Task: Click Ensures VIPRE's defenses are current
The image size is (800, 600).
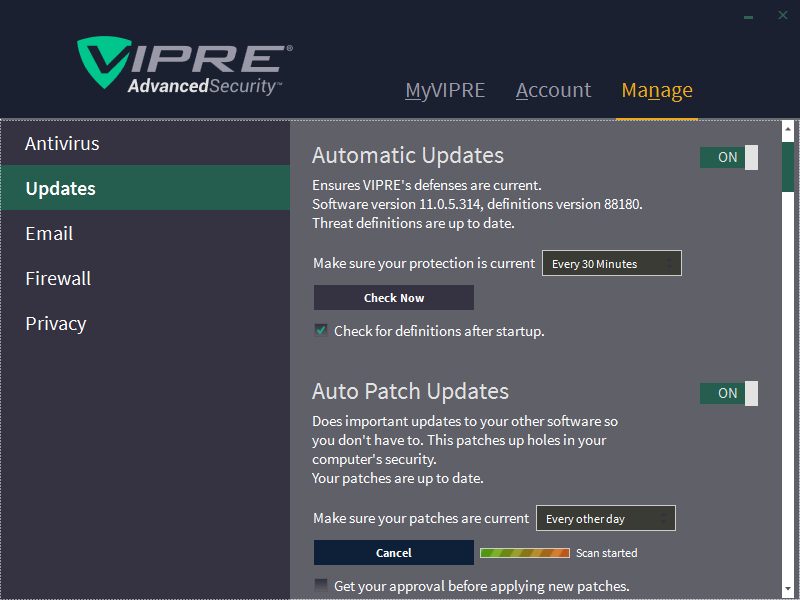Action: [x=427, y=185]
